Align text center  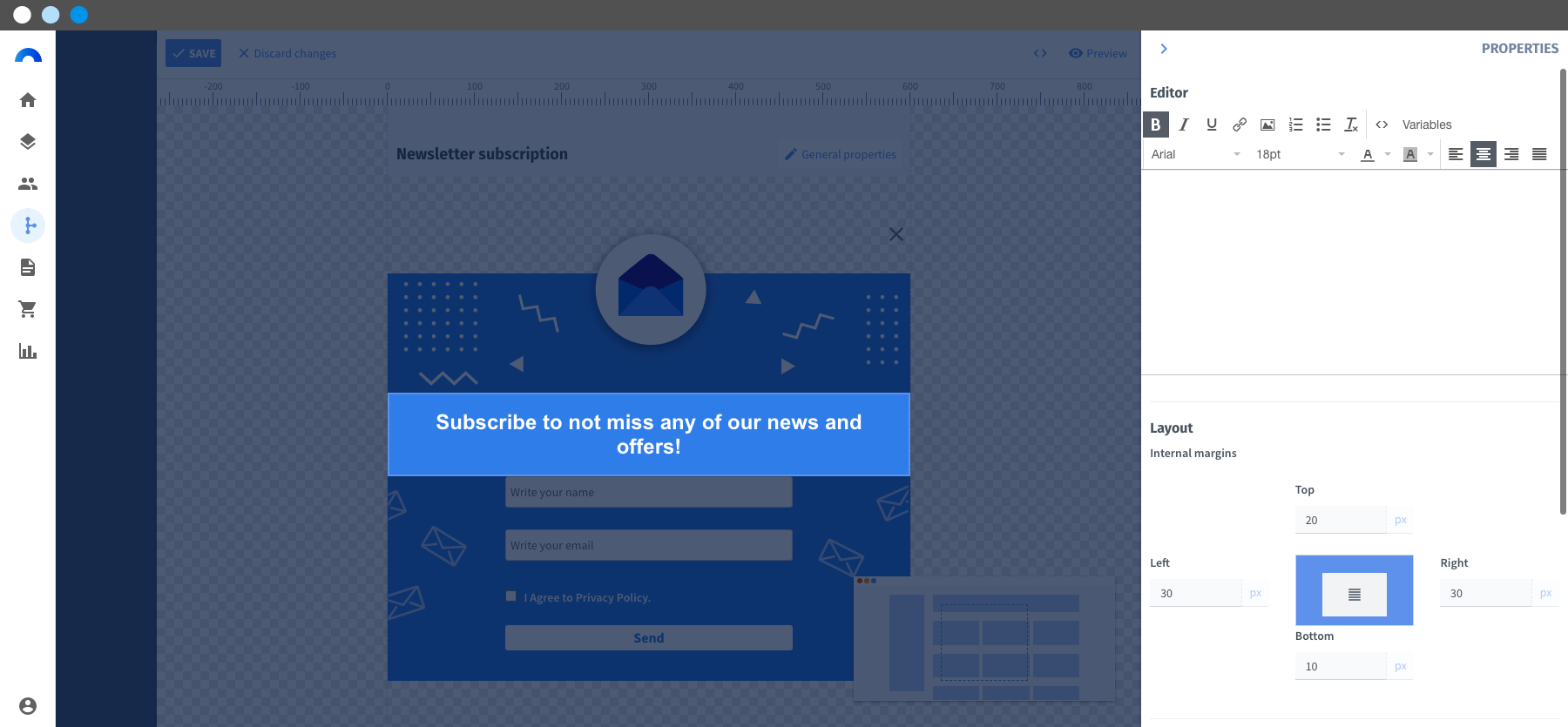pos(1484,154)
